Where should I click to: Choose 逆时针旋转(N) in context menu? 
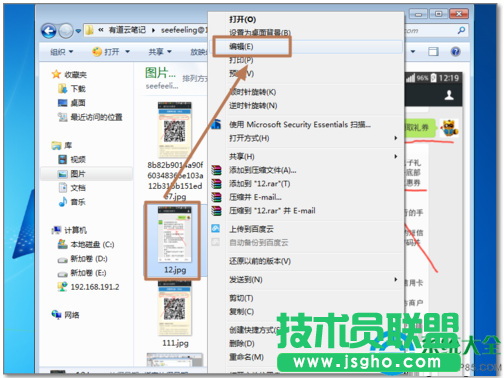[253, 105]
